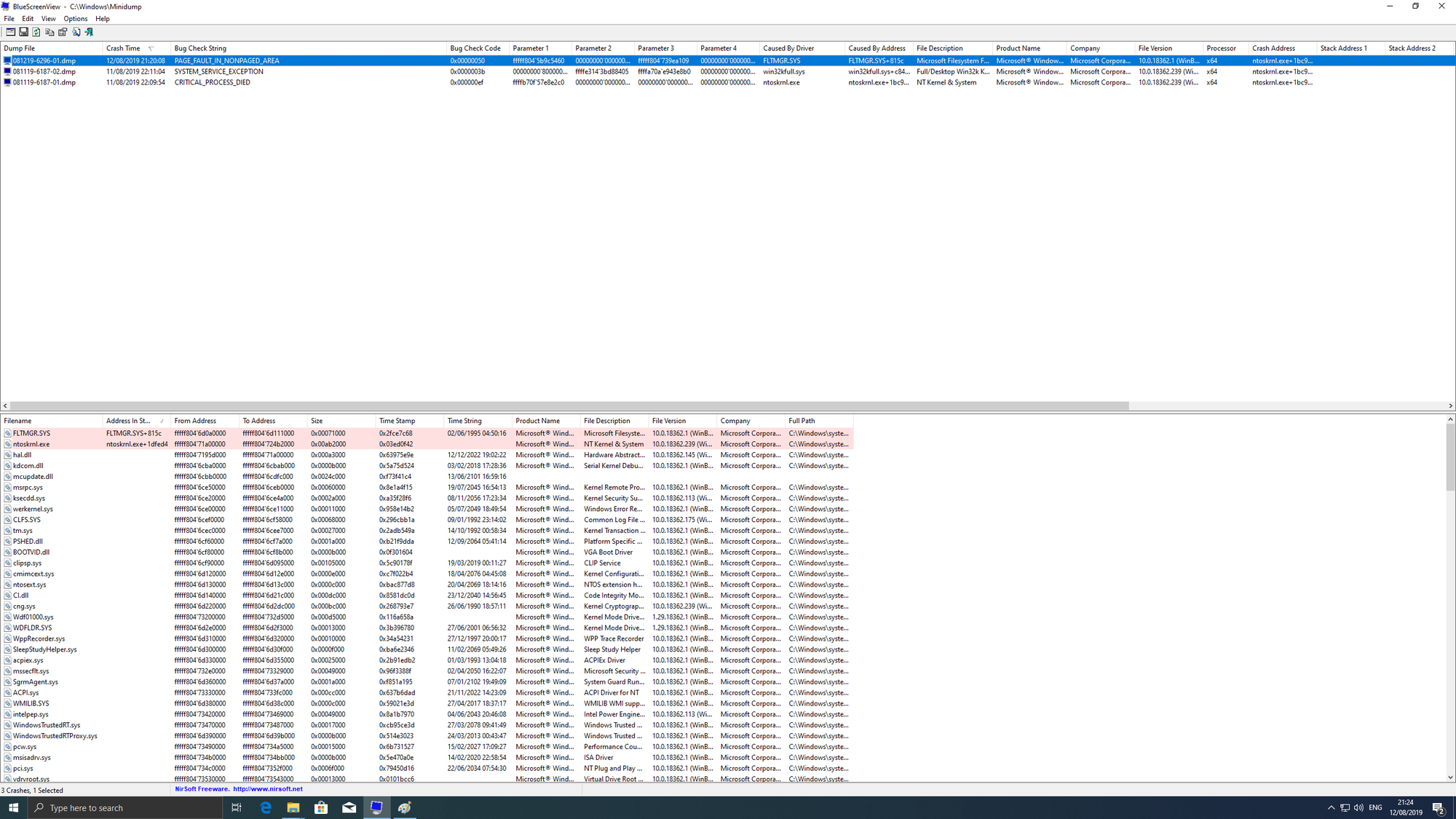Screen dimensions: 1456x819
Task: Show hidden tray icons chevron
Action: (1331, 807)
